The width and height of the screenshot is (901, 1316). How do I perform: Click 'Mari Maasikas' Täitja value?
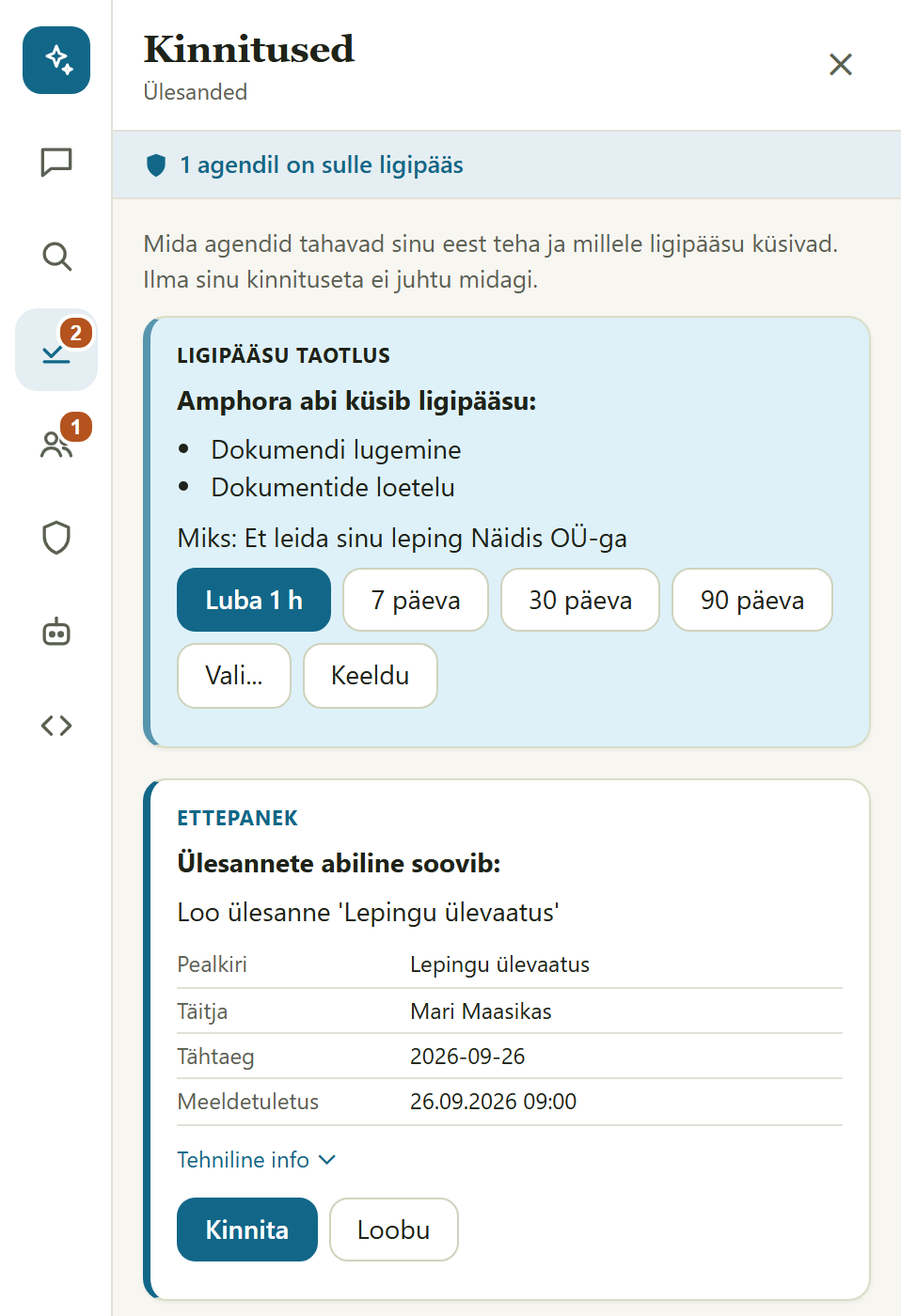click(x=481, y=1011)
